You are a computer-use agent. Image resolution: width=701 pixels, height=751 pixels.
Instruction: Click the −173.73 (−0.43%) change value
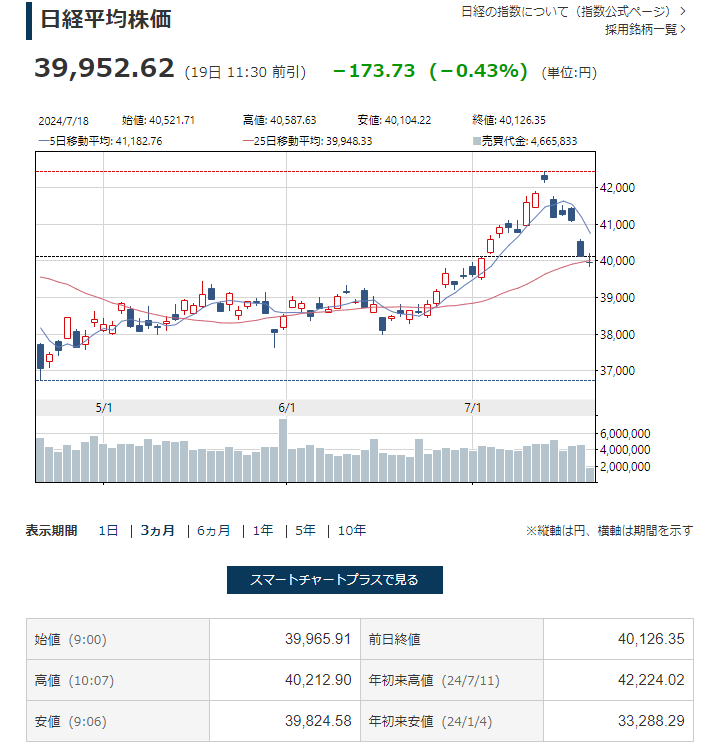tap(430, 71)
